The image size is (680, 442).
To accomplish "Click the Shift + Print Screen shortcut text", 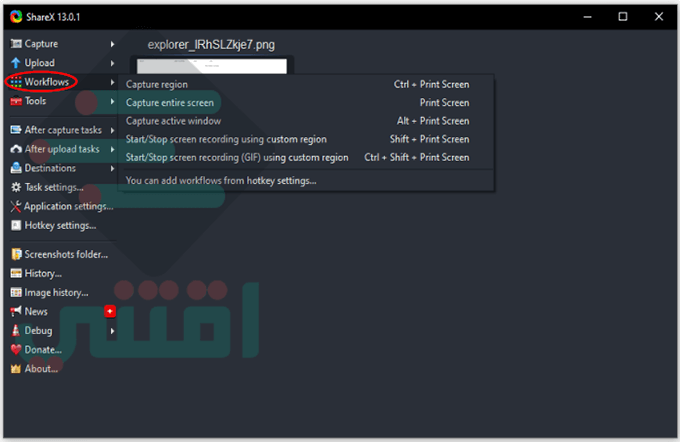I will [429, 139].
